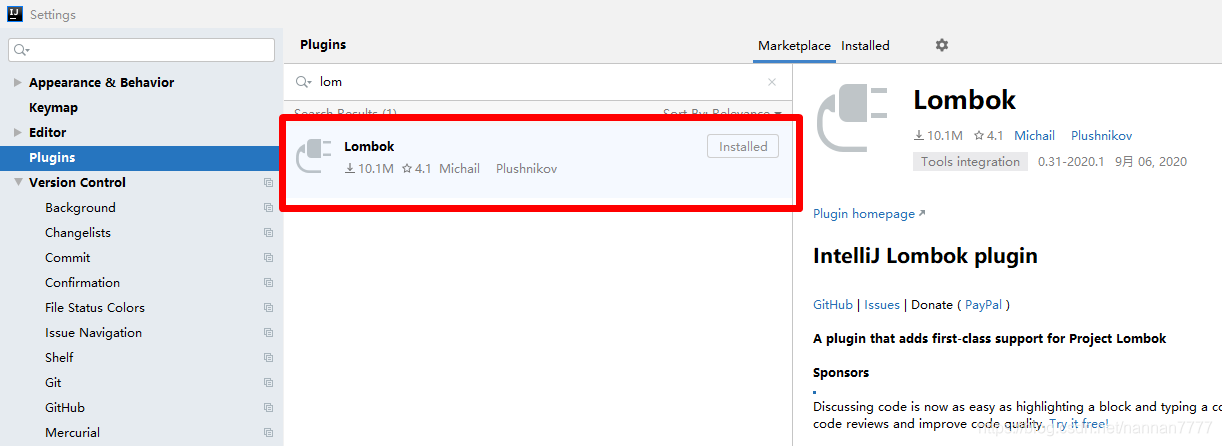Click Plushnikov author link in details header
The width and height of the screenshot is (1222, 446).
pyautogui.click(x=1101, y=136)
